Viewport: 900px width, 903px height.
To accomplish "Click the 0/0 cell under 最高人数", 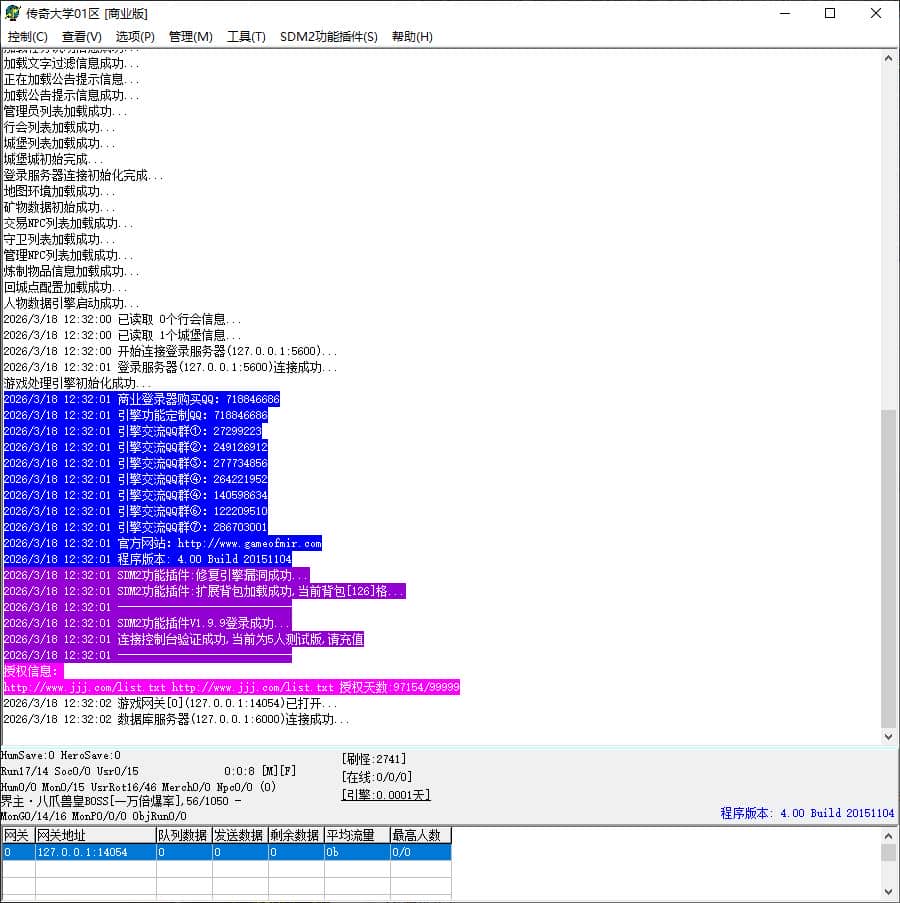I will (x=420, y=852).
